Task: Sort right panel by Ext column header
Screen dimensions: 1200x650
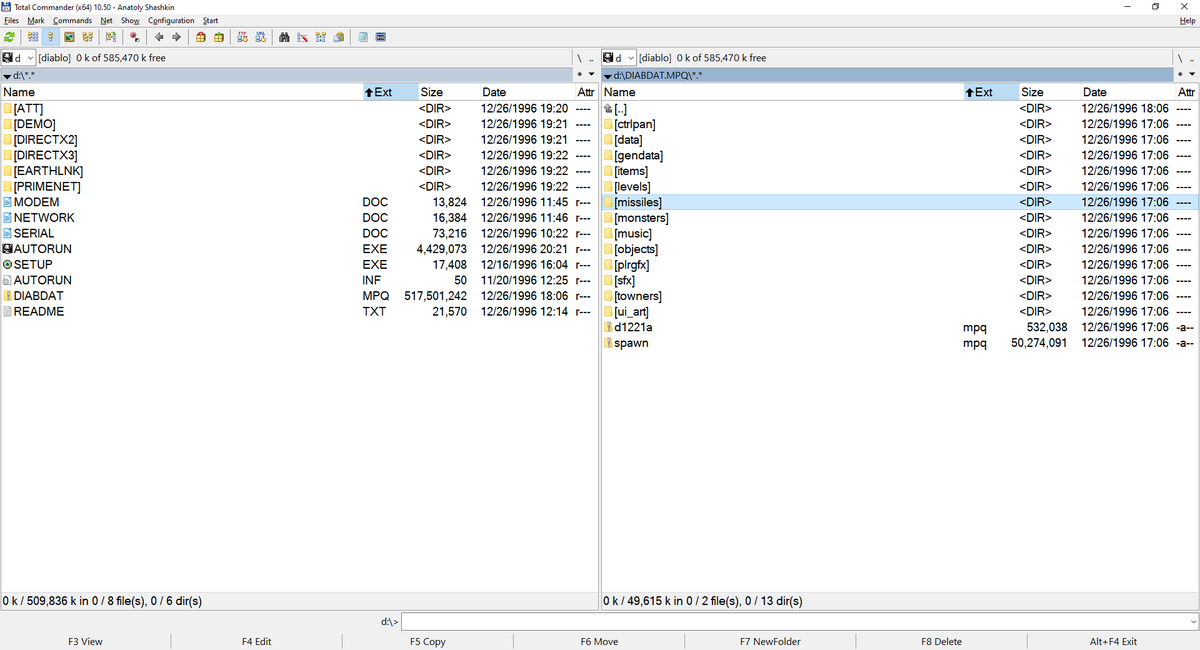Action: (x=990, y=92)
